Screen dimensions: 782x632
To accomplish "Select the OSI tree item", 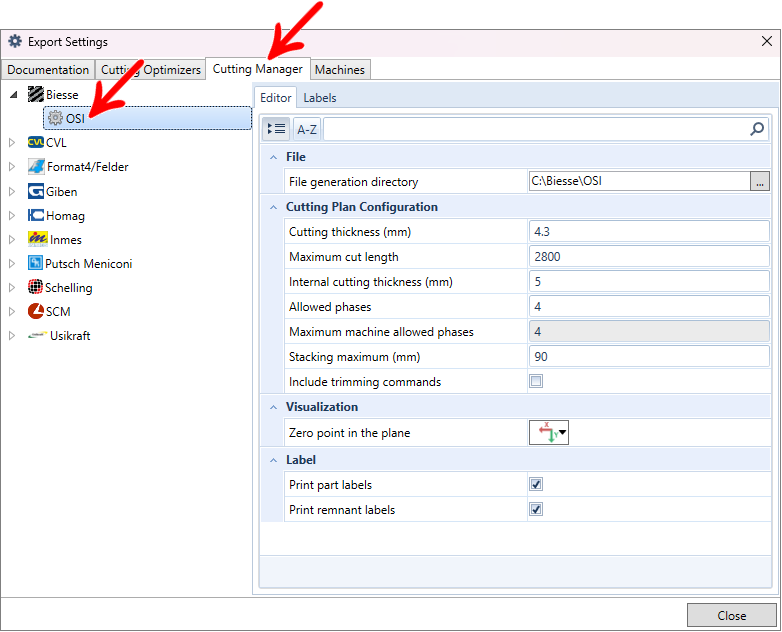I will coord(148,118).
